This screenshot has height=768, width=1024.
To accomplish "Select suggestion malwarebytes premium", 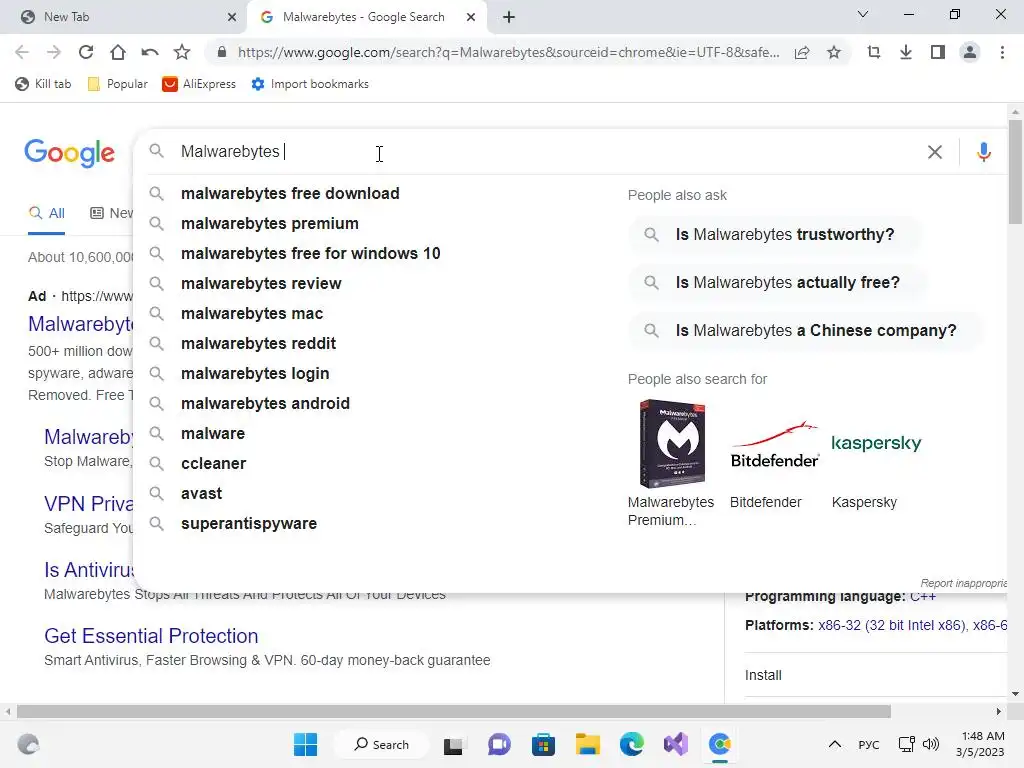I will click(270, 223).
